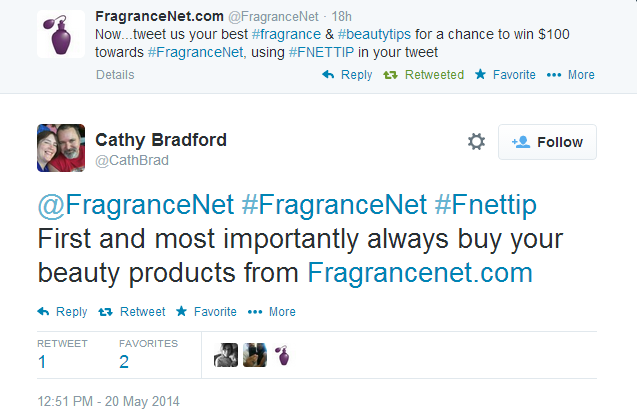Viewport: 637px width, 417px height.
Task: Click the first favoriter's avatar thumbnail
Action: point(226,355)
